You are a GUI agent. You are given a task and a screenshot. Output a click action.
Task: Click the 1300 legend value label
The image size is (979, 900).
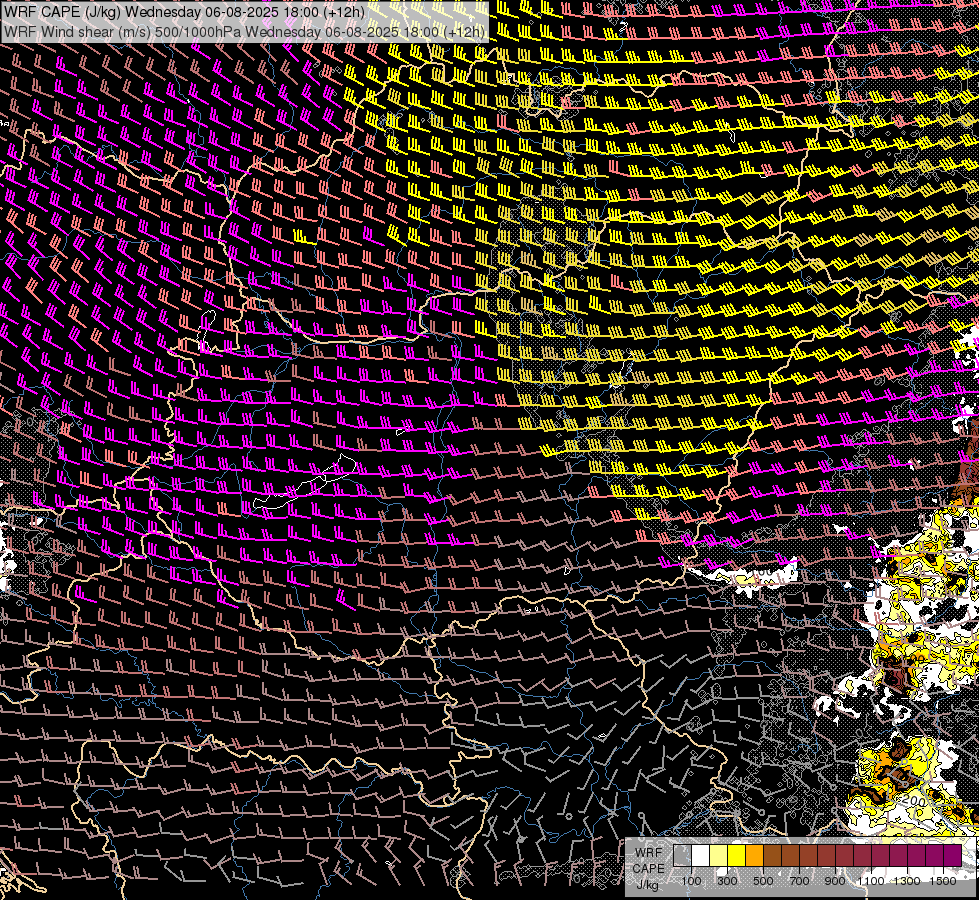point(907,881)
